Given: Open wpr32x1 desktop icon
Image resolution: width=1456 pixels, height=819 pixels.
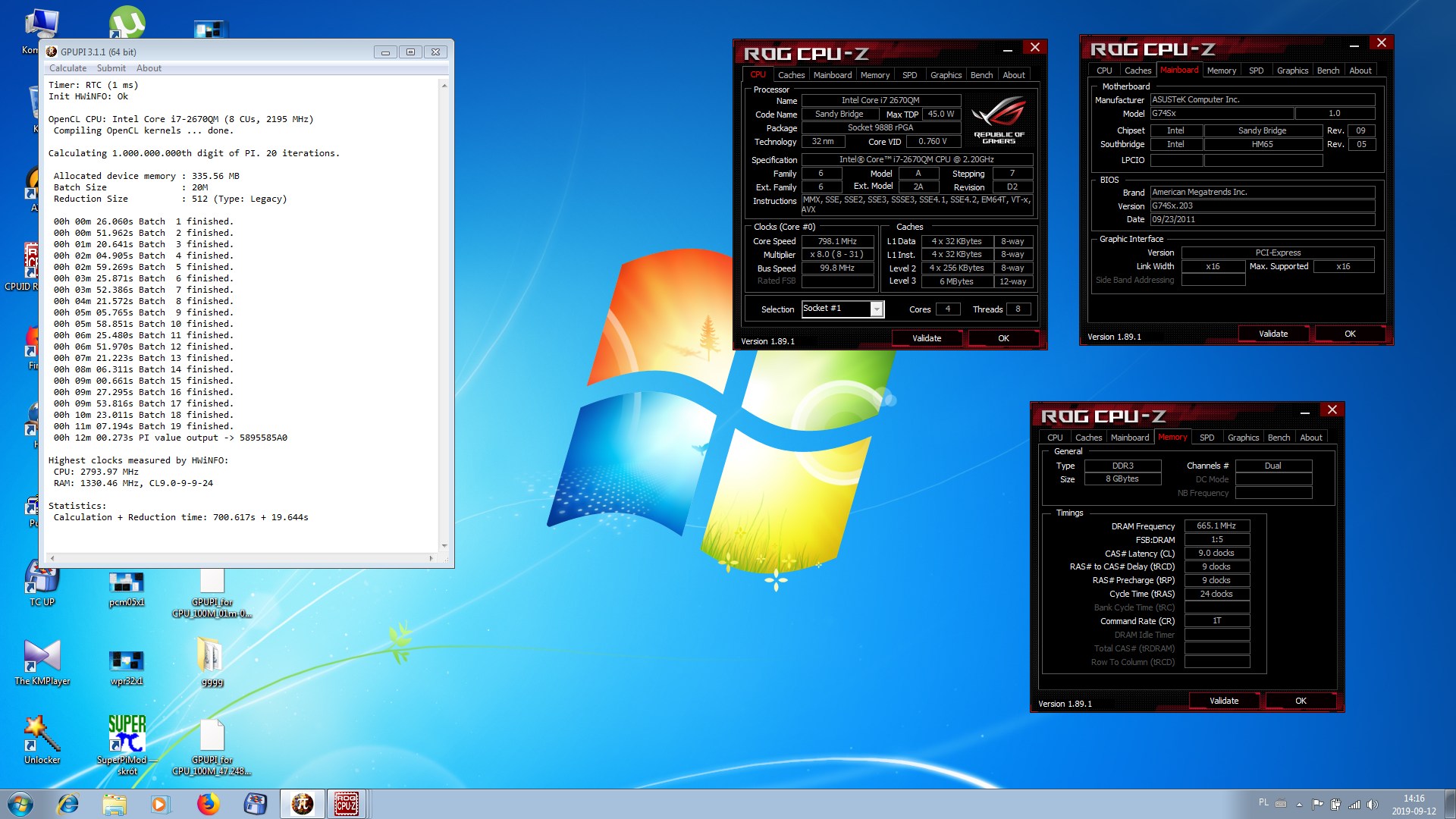Looking at the screenshot, I should (x=127, y=665).
